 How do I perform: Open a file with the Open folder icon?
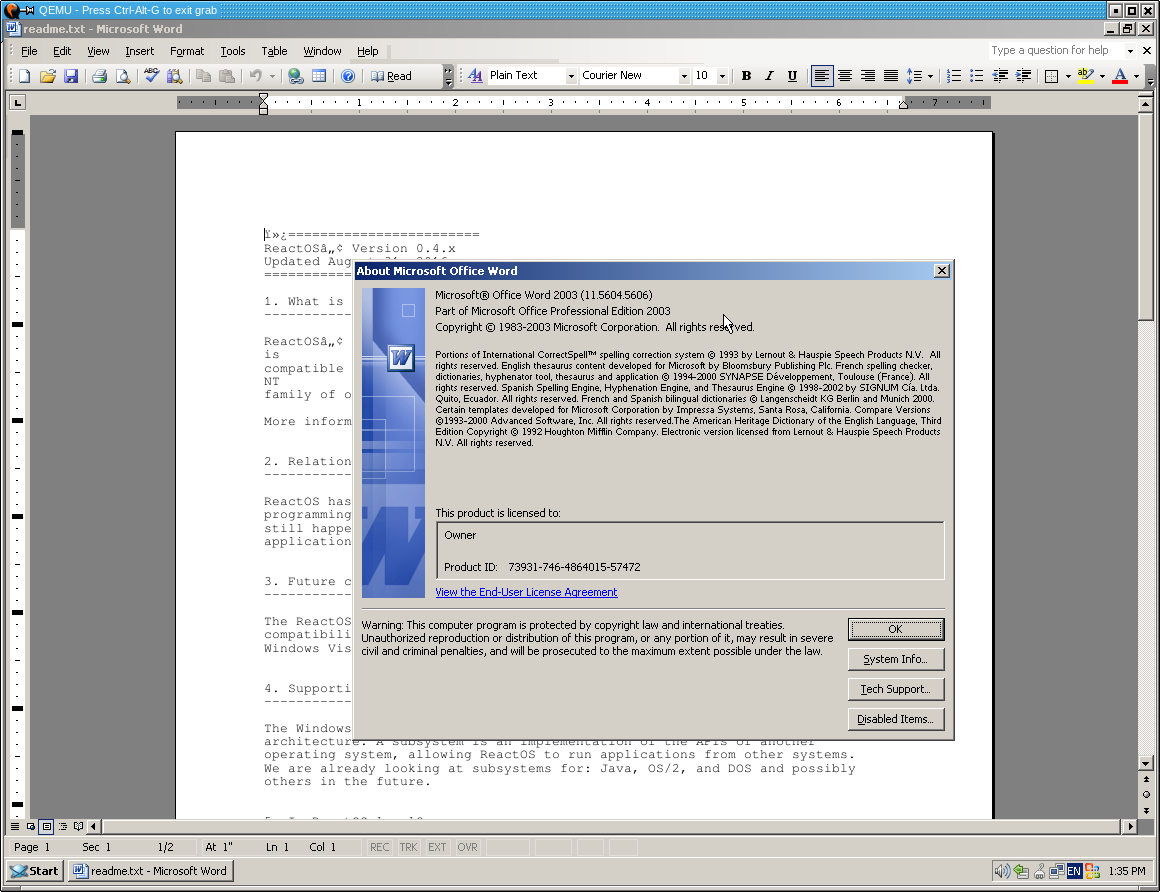coord(47,76)
